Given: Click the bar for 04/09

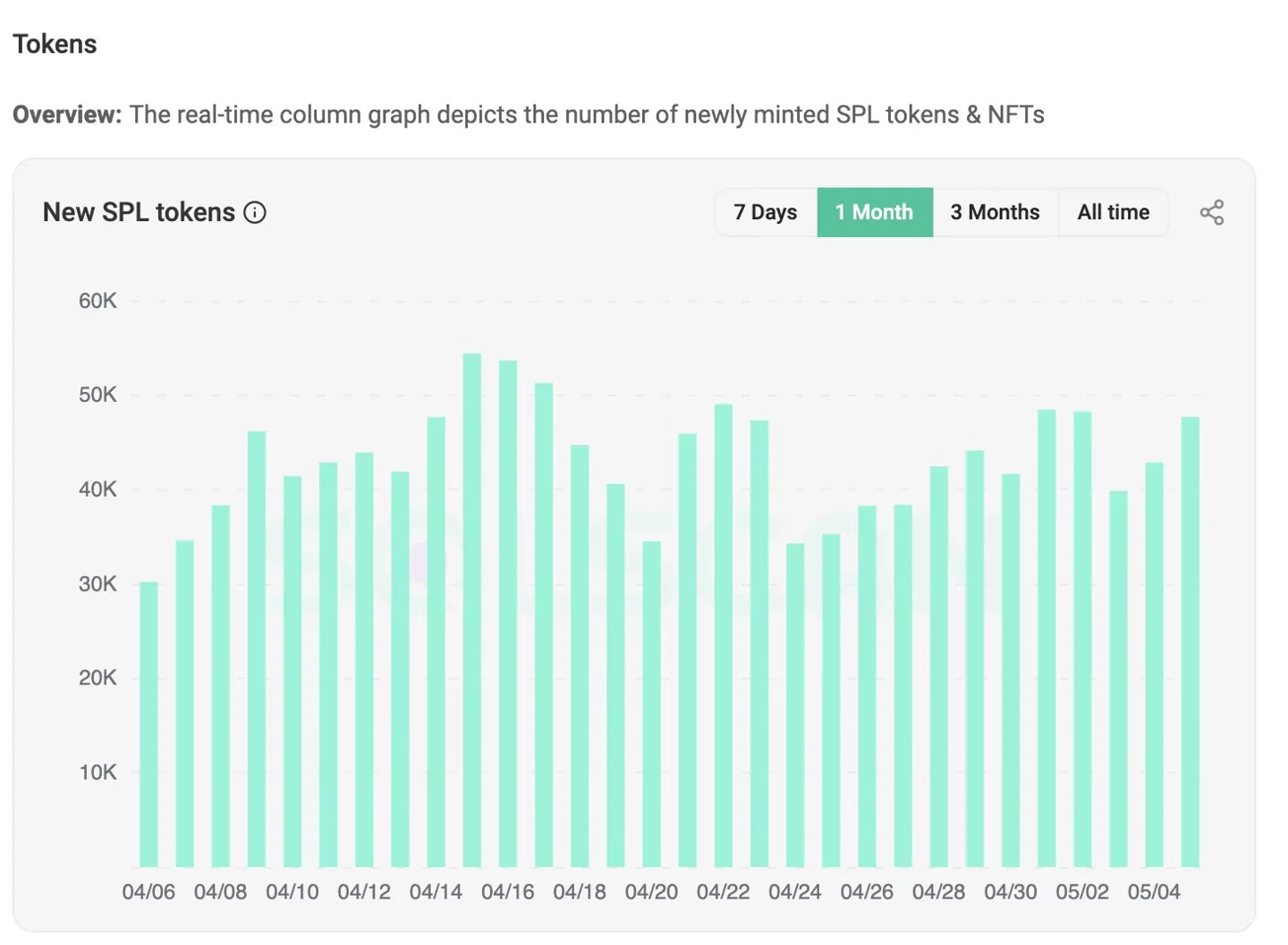Looking at the screenshot, I should pyautogui.click(x=257, y=650).
